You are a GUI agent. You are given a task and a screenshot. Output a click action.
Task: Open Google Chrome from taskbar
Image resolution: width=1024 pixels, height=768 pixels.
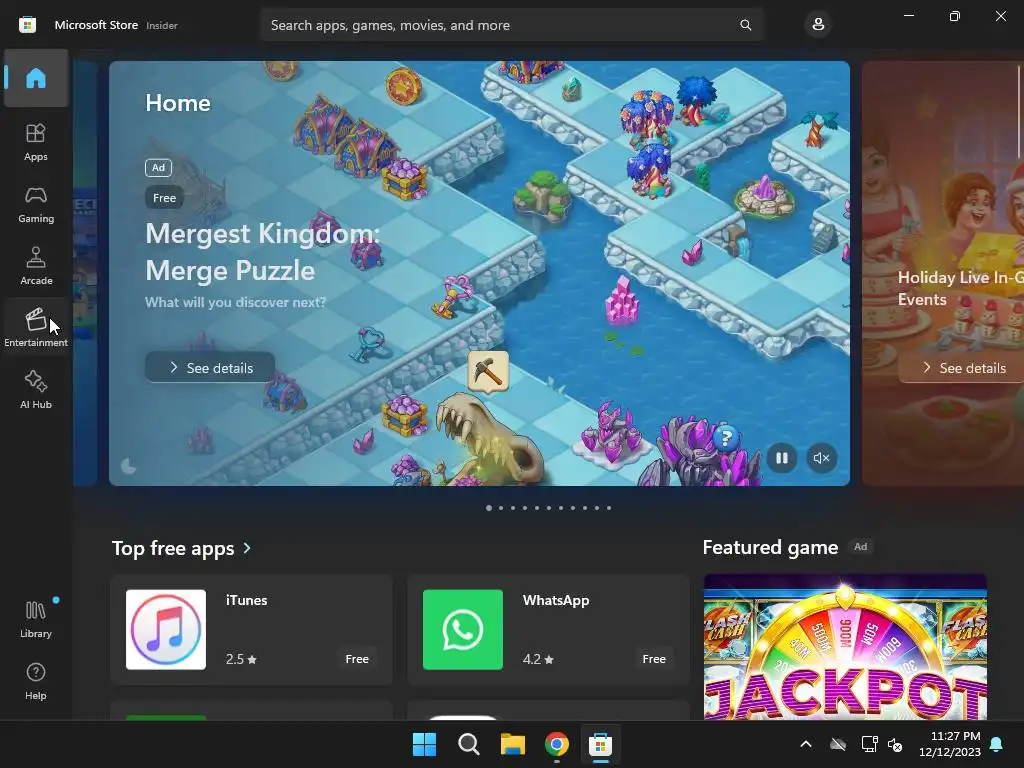tap(556, 744)
